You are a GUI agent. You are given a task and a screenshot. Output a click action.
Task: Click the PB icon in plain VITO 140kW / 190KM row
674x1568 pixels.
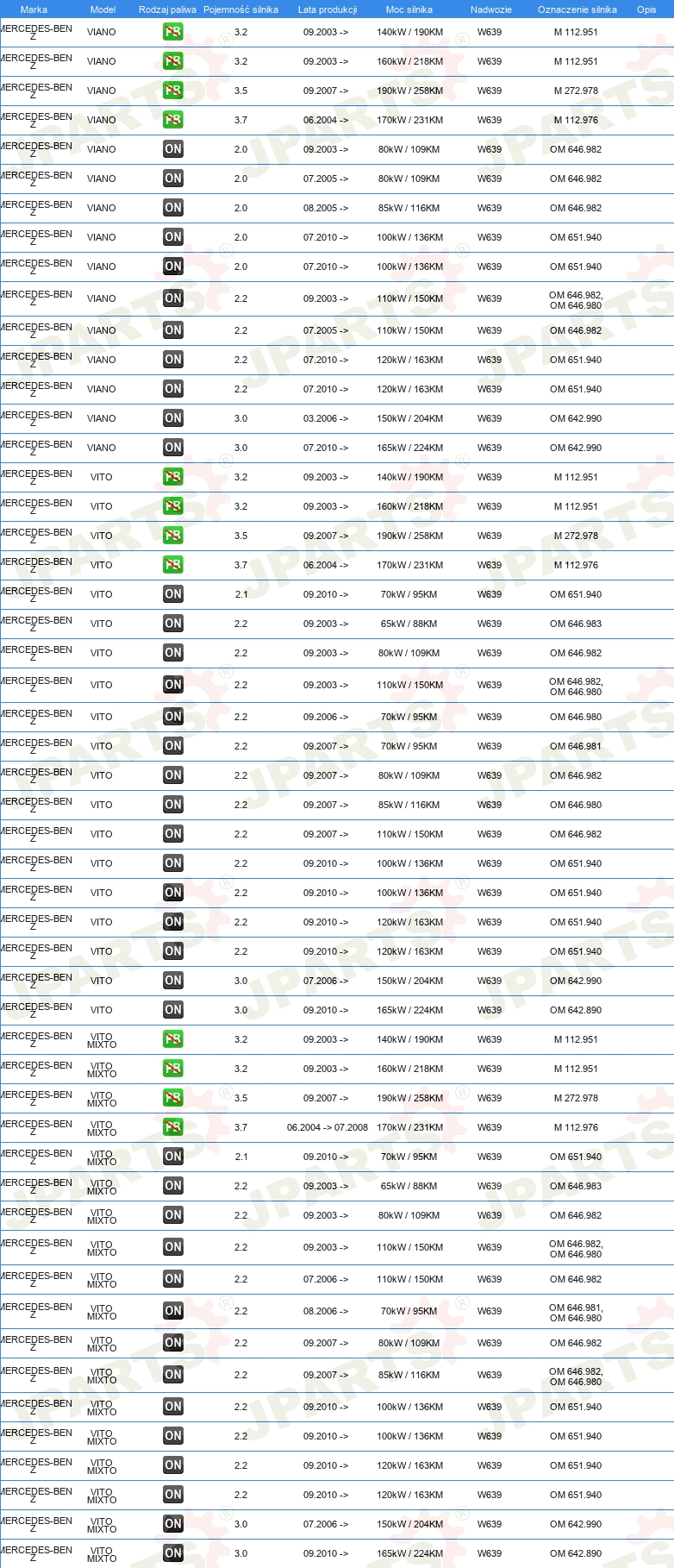(x=173, y=477)
